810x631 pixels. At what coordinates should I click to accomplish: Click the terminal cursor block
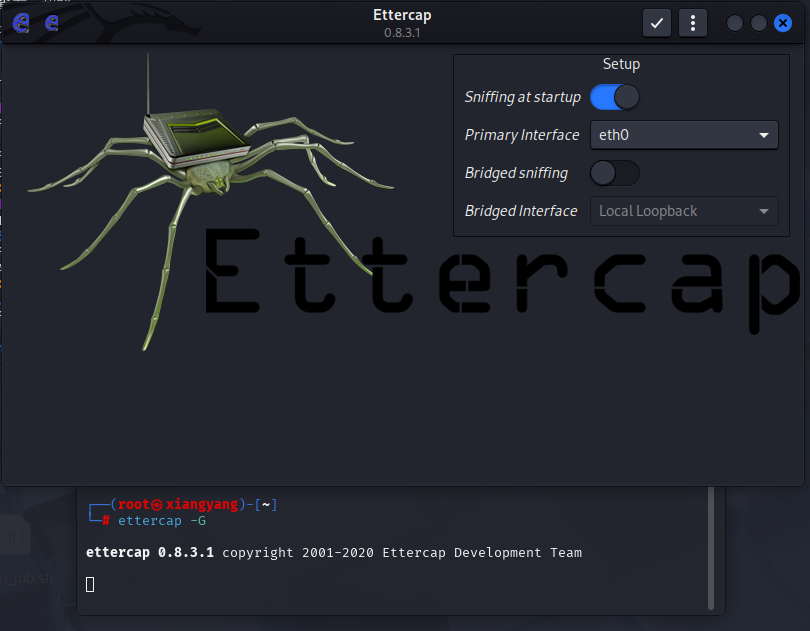[x=90, y=584]
